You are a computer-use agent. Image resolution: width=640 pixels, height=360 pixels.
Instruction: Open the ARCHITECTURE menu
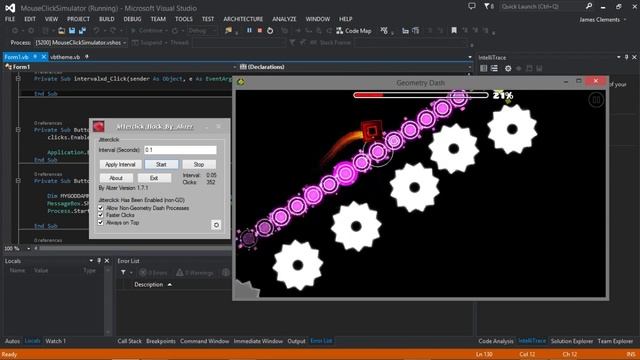(x=243, y=19)
